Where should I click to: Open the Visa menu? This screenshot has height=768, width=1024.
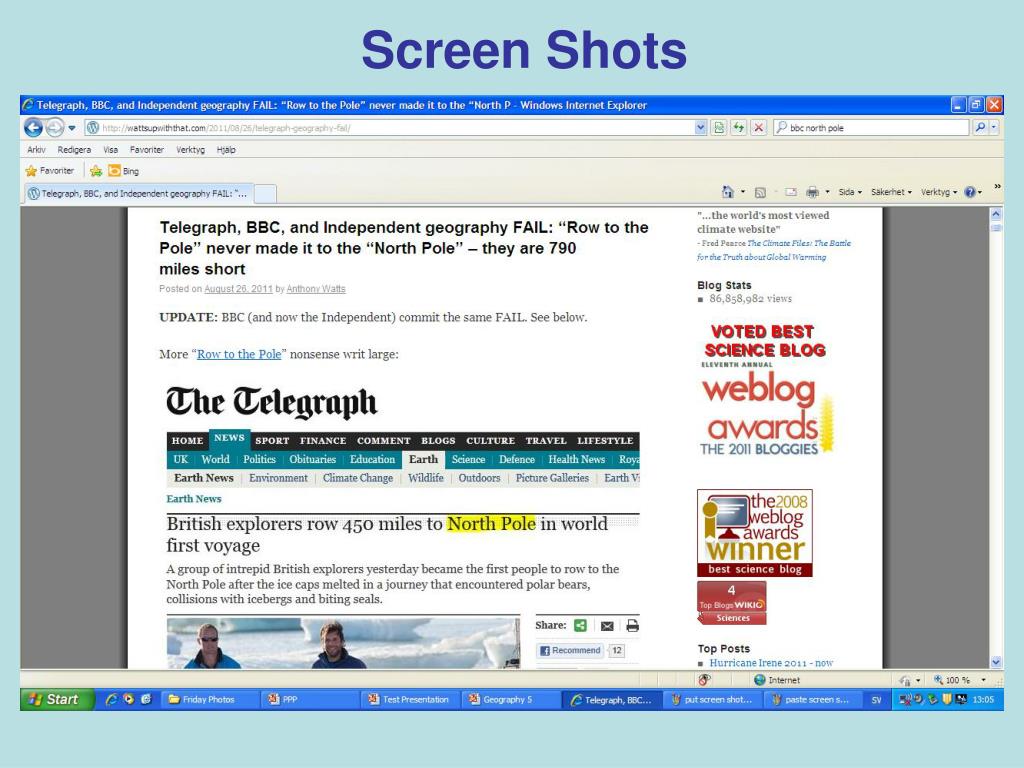pyautogui.click(x=110, y=150)
